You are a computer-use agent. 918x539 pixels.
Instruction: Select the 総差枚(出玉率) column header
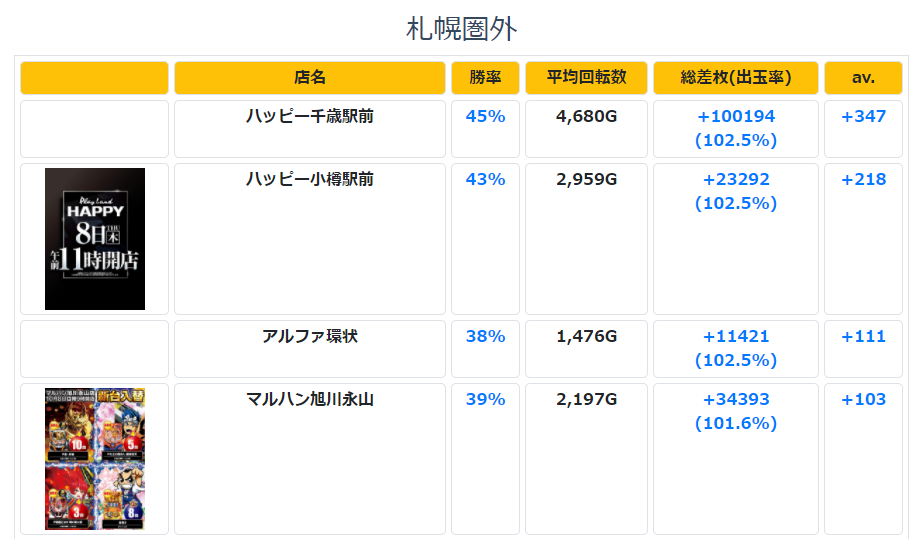pyautogui.click(x=736, y=78)
